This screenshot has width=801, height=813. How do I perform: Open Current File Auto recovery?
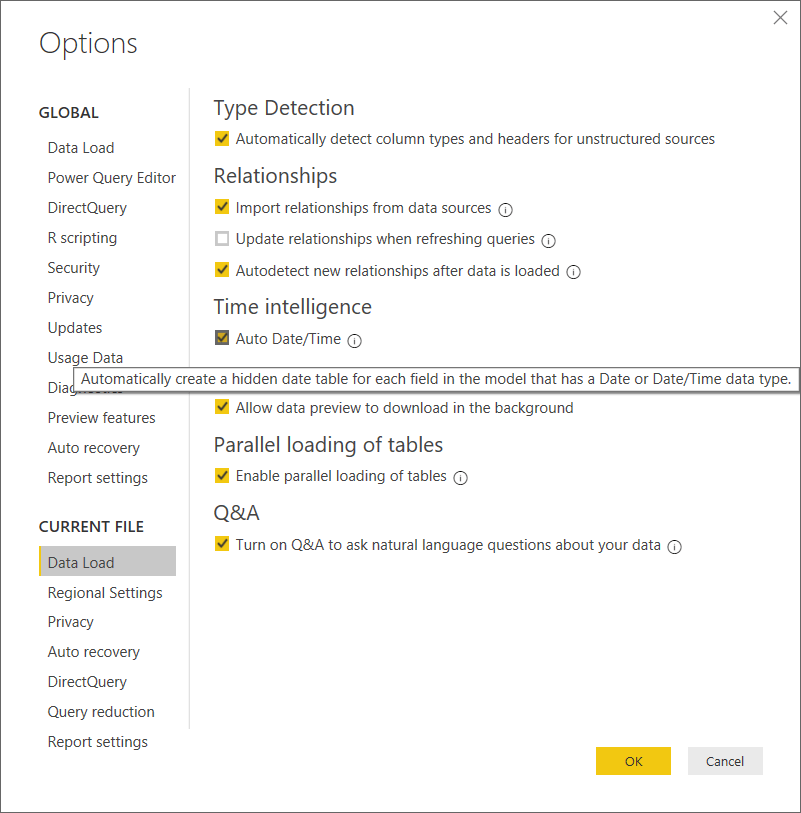[94, 652]
